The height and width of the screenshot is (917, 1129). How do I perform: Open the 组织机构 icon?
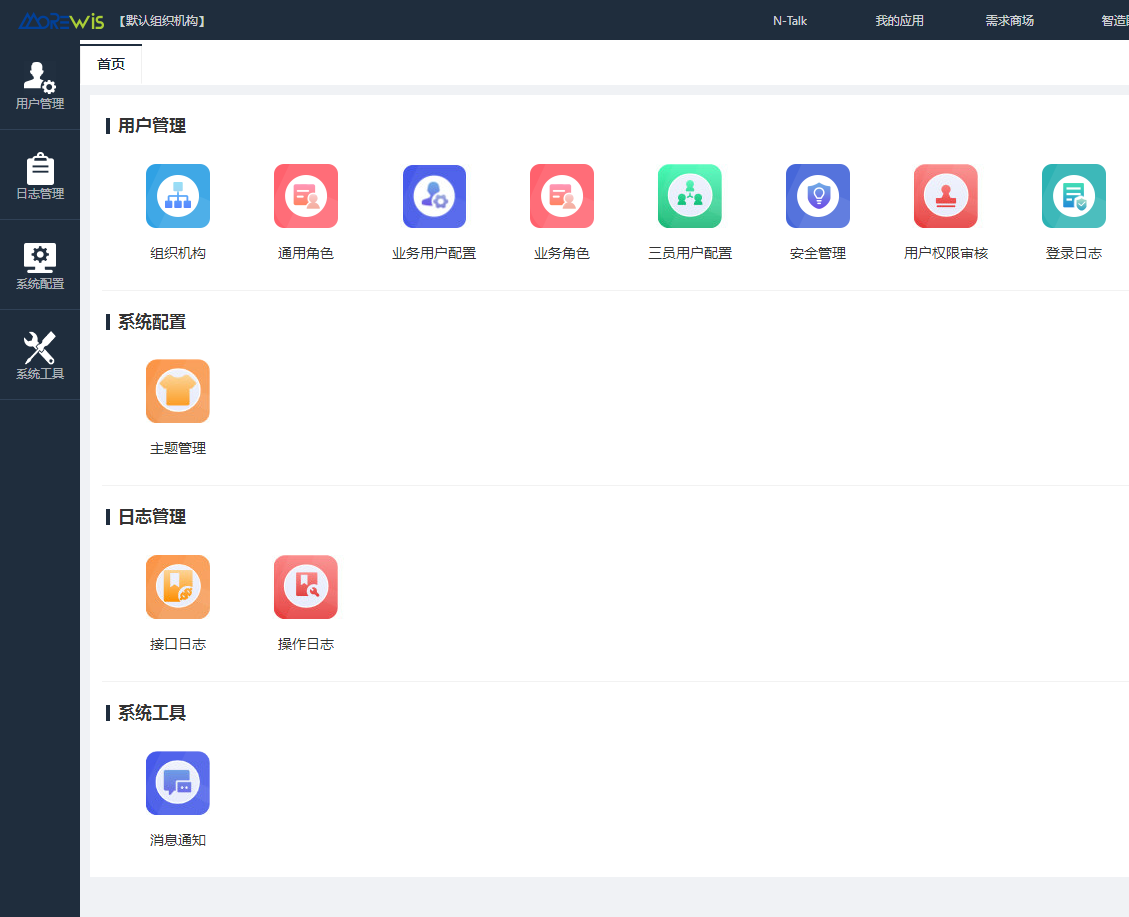(177, 196)
